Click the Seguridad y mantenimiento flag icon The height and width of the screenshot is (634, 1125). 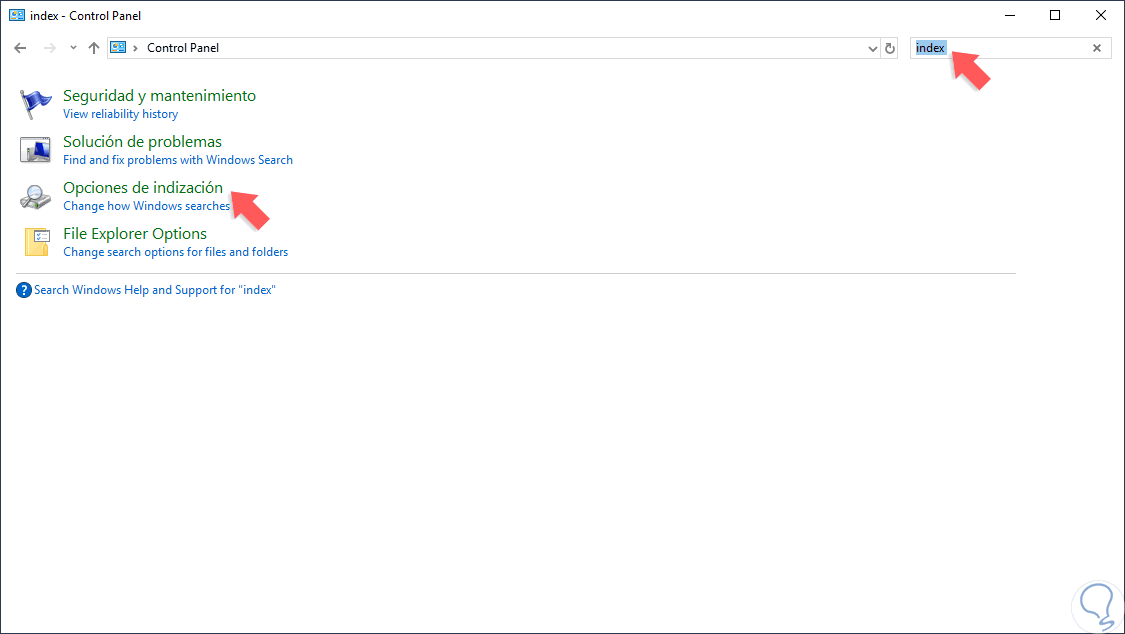click(35, 104)
